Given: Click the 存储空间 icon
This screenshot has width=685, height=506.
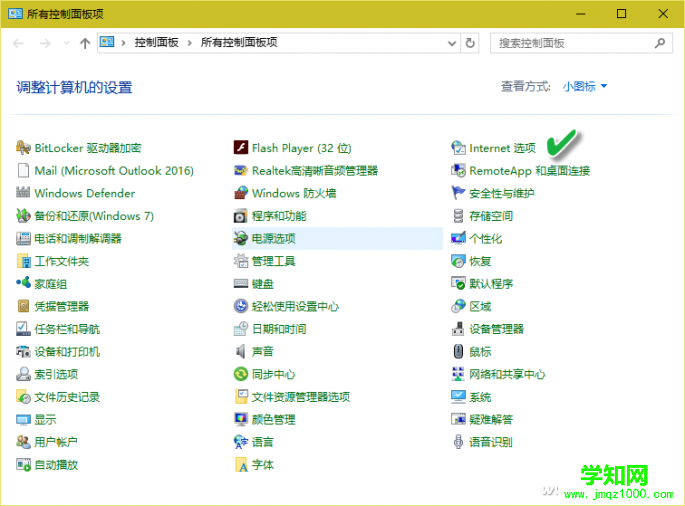Looking at the screenshot, I should click(458, 215).
